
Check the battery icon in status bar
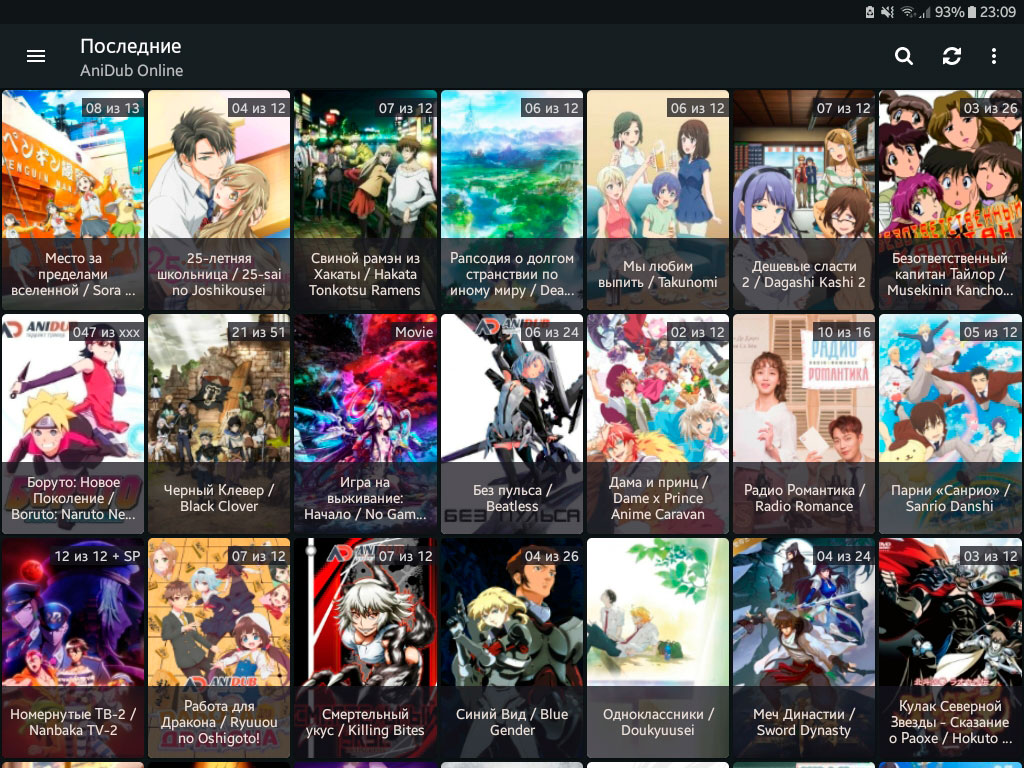972,12
